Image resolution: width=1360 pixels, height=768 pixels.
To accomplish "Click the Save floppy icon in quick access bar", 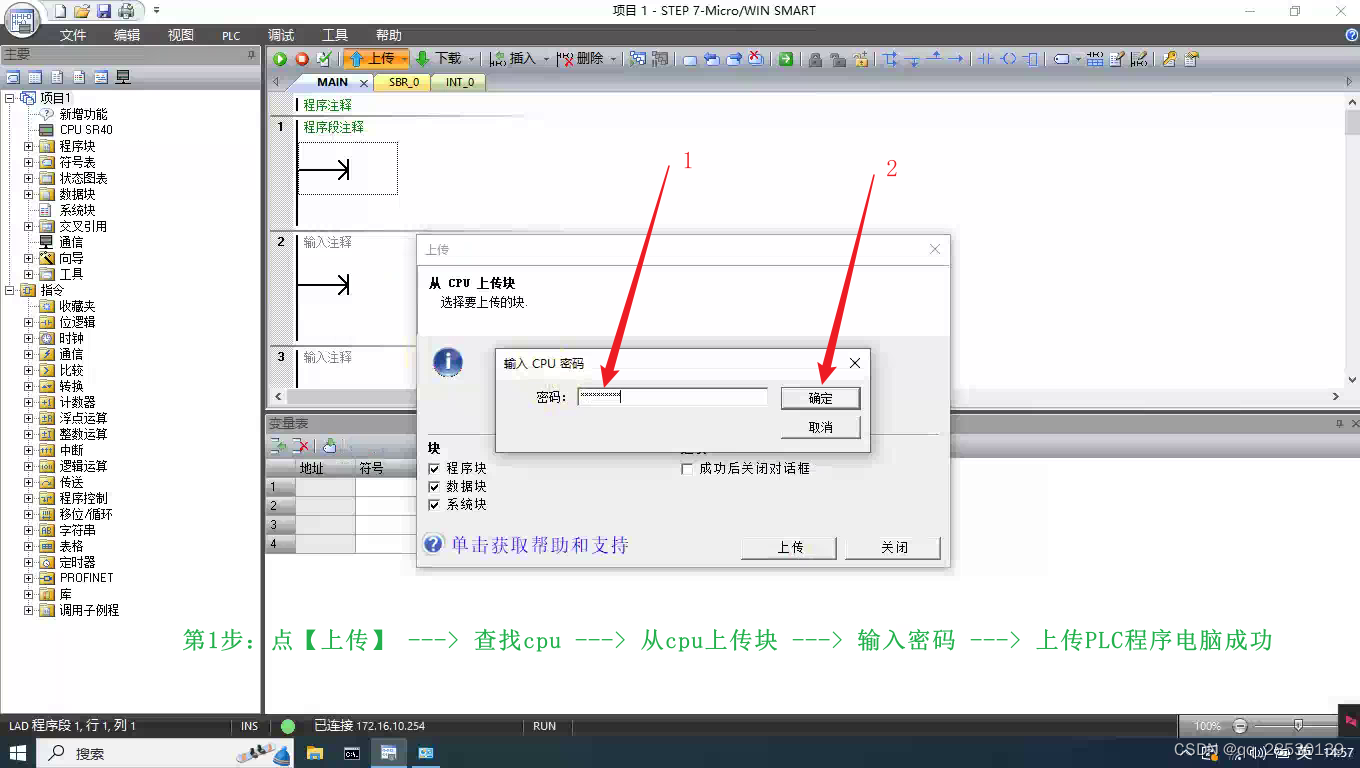I will (104, 11).
